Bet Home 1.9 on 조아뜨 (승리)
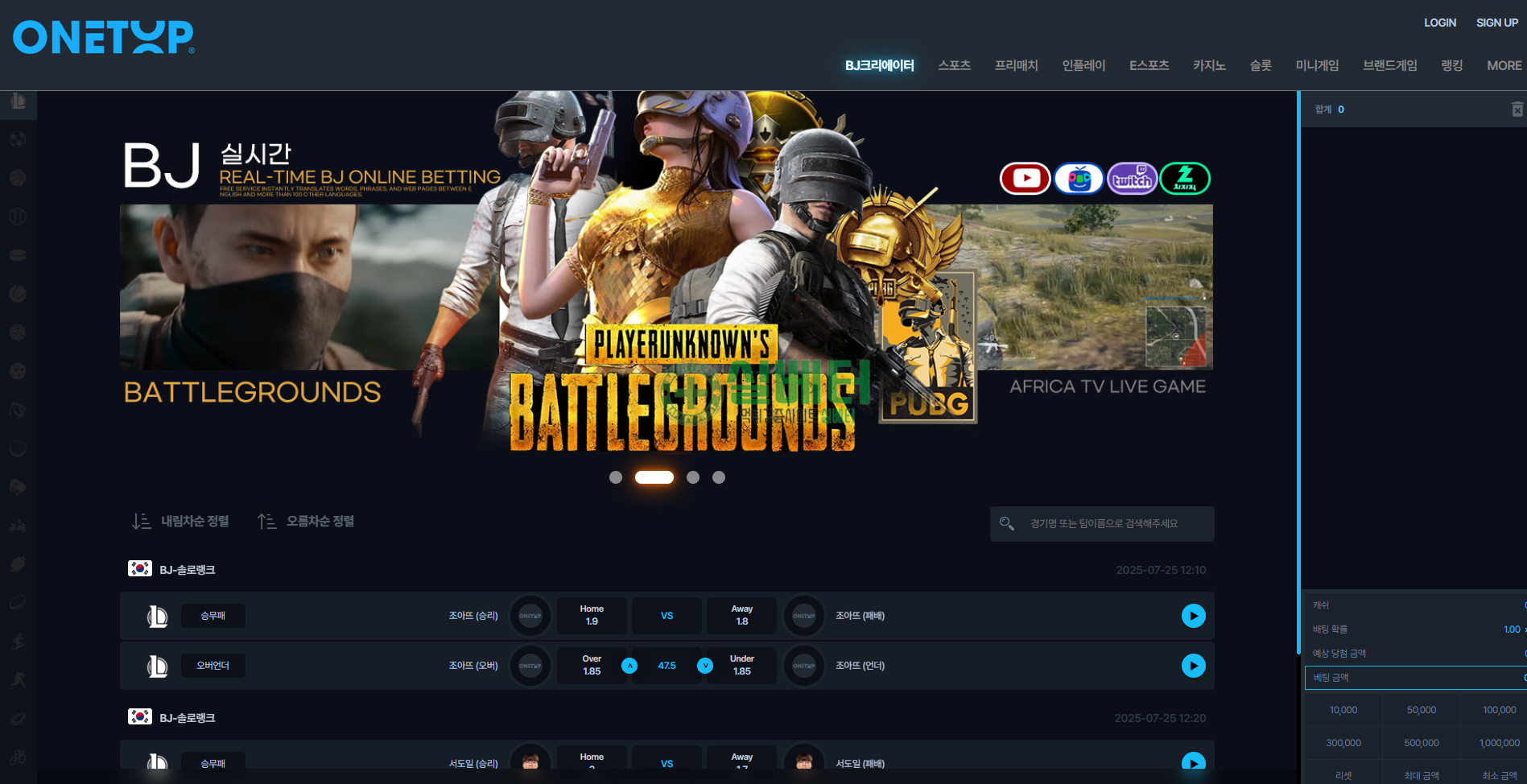This screenshot has width=1527, height=784. pos(592,616)
